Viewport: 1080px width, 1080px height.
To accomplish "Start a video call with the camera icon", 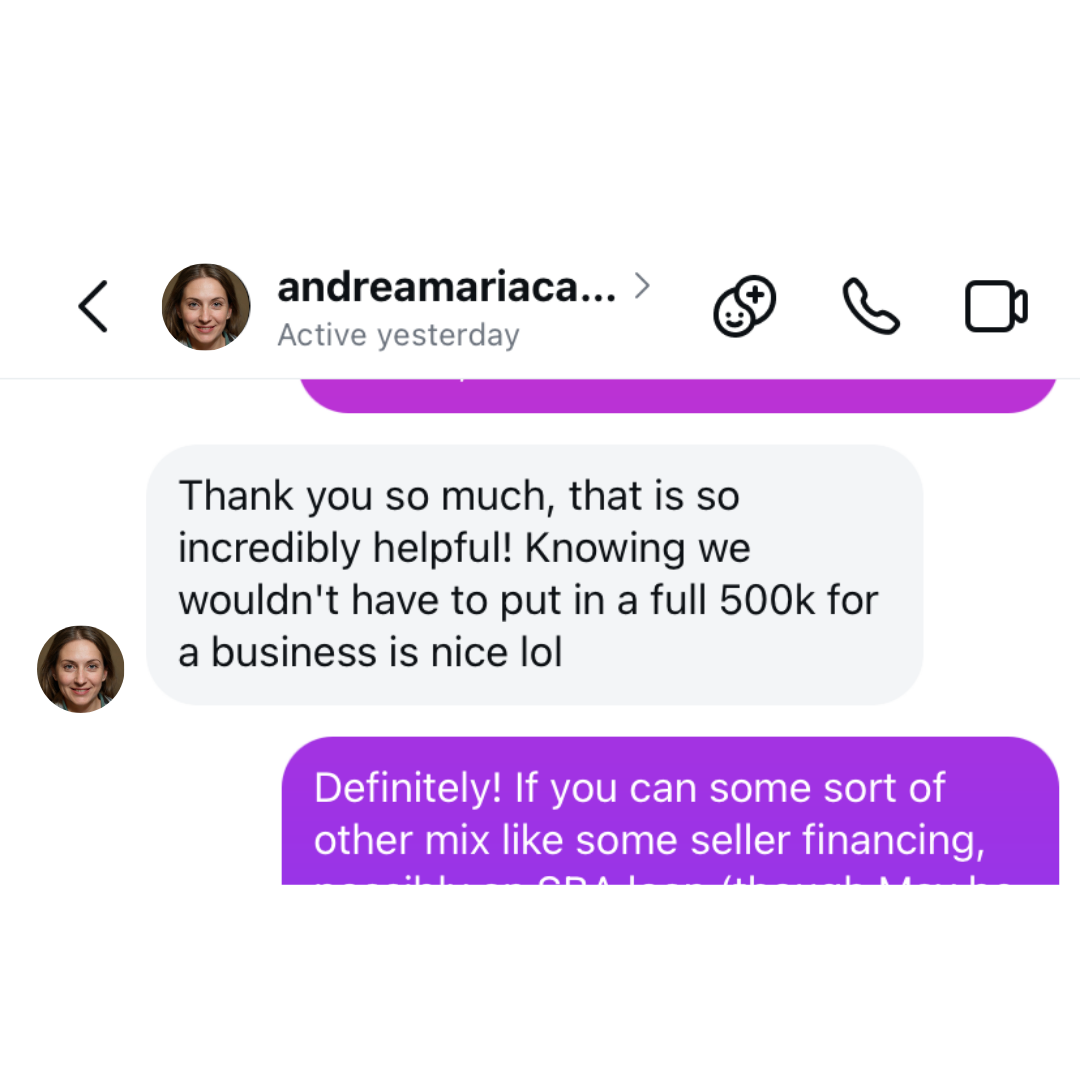I will point(996,307).
